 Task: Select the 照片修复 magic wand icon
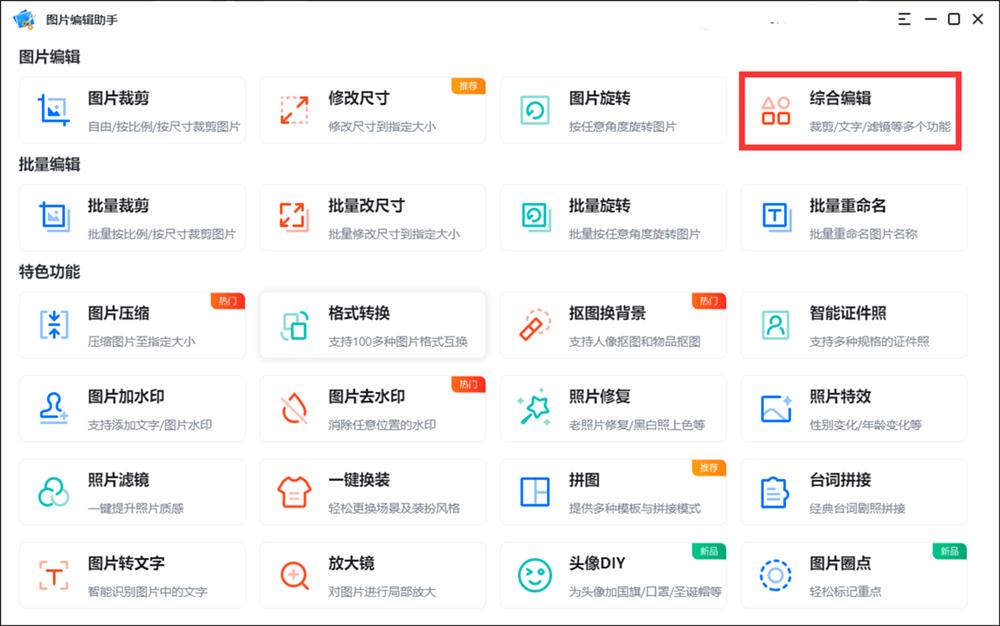[533, 408]
